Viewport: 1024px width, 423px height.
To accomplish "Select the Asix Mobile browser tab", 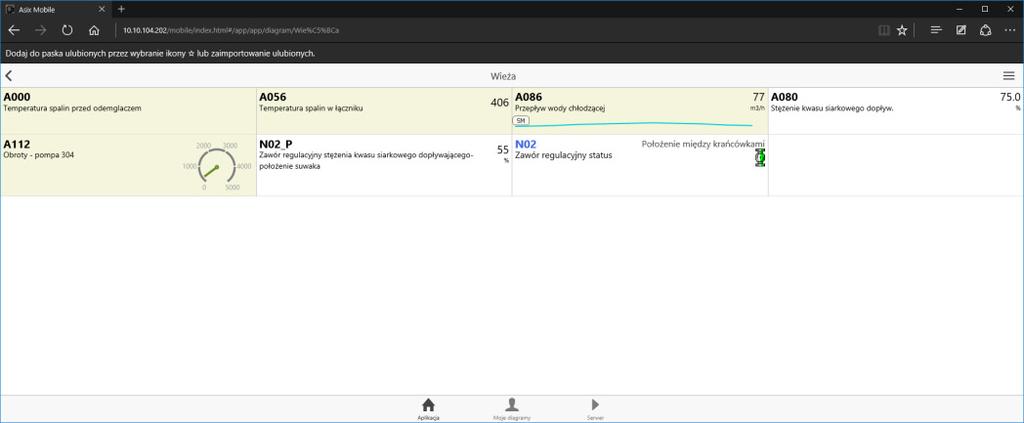I will click(55, 9).
